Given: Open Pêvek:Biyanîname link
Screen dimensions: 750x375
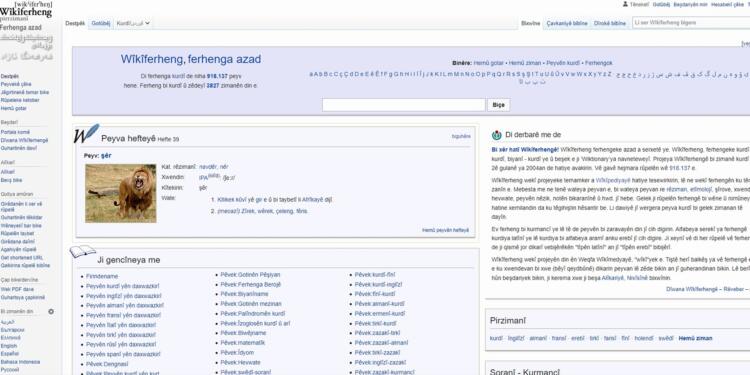Looking at the screenshot, I should (x=244, y=294).
